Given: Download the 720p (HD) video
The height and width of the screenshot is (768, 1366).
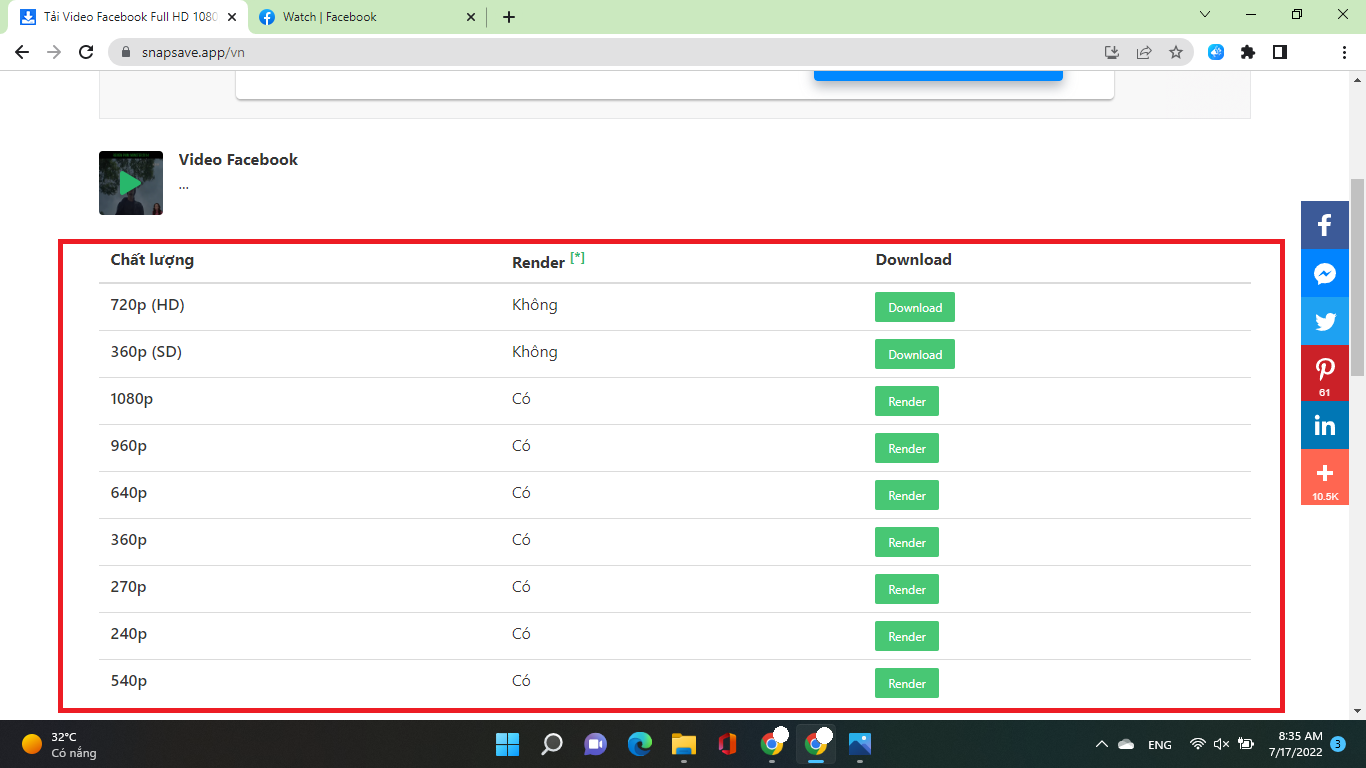Looking at the screenshot, I should (x=914, y=307).
